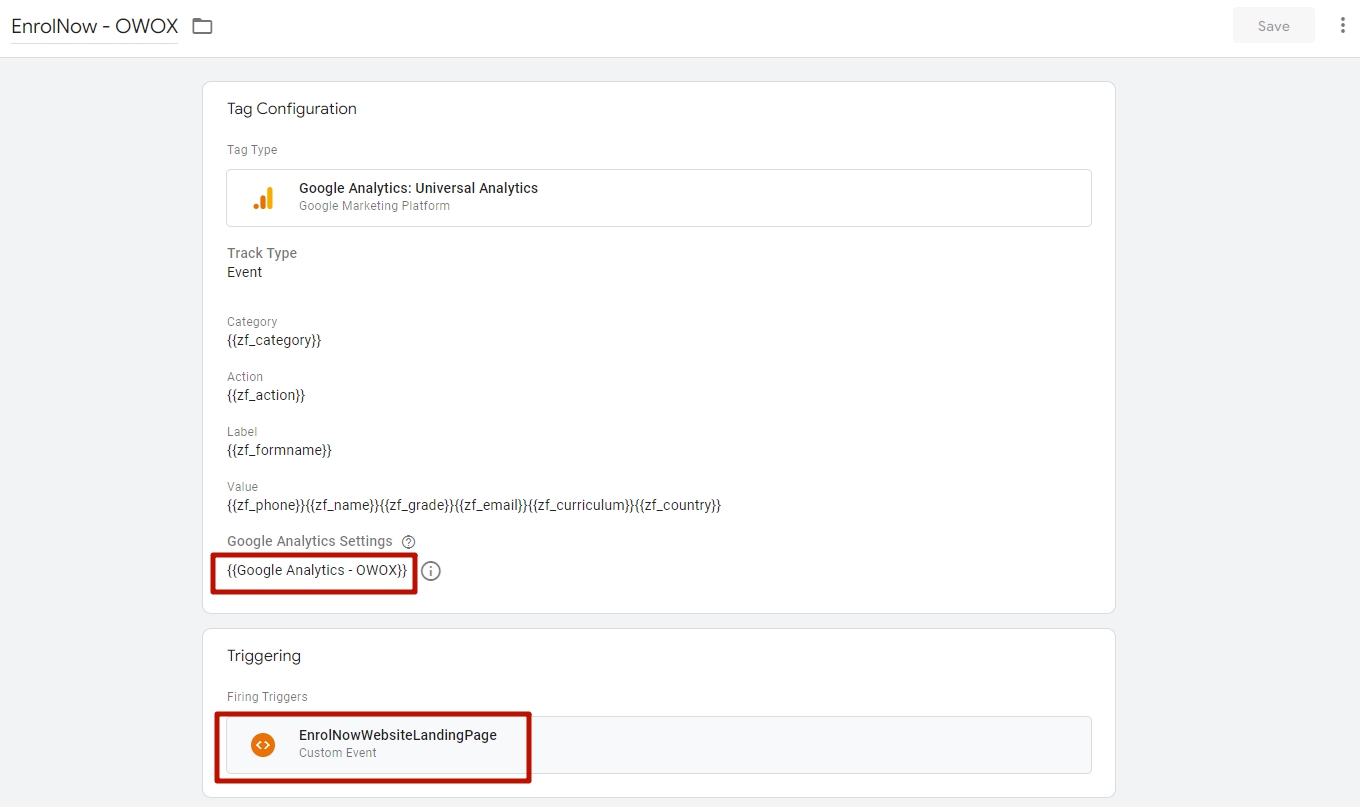Open the EnrolNowWebsiteLandingPage firing trigger
Image resolution: width=1360 pixels, height=807 pixels.
pos(397,735)
